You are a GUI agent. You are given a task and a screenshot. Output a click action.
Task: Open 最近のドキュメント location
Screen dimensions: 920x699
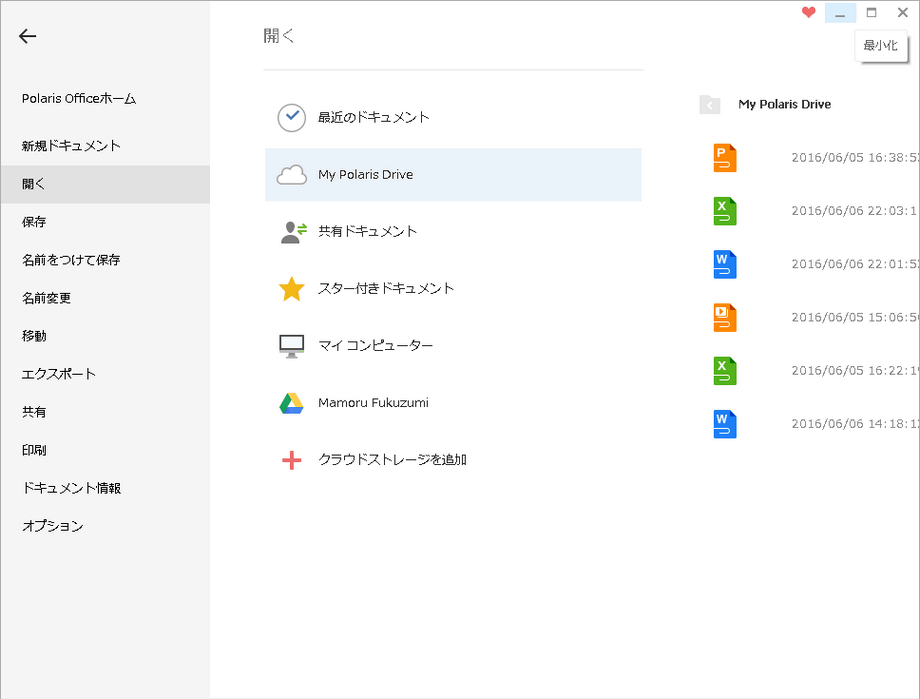click(x=453, y=117)
